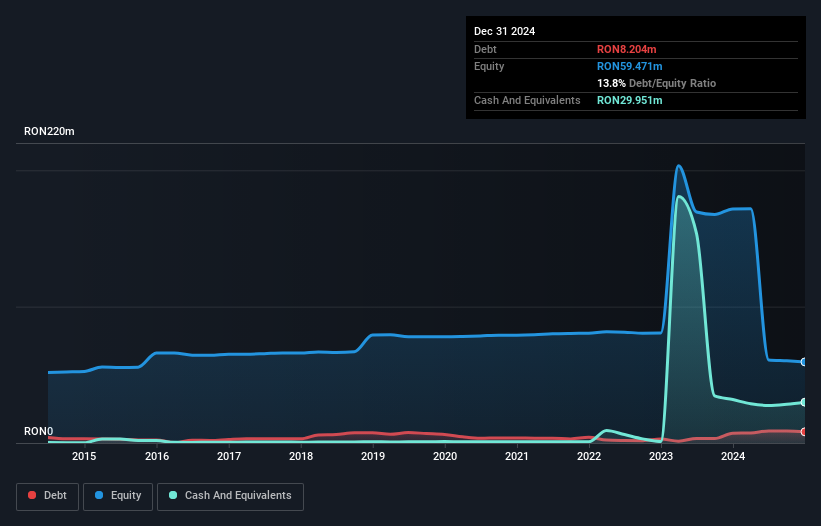Click the Debt row label in tooltip
821x526 pixels.
(485, 49)
